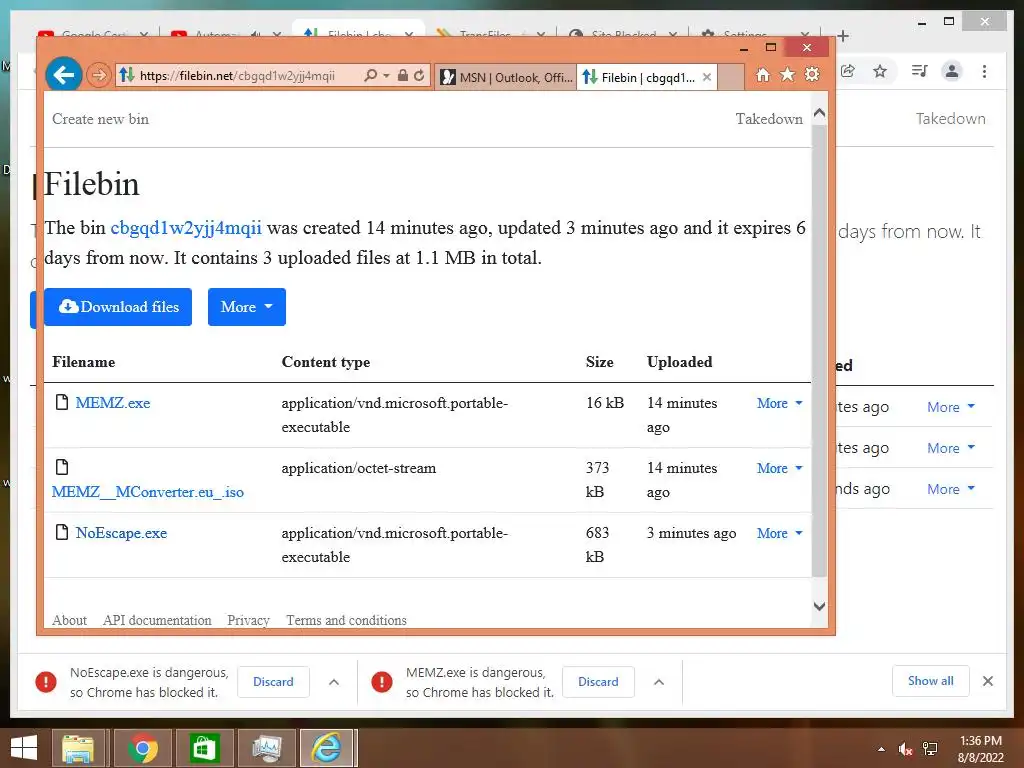Screen dimensions: 1024x768
Task: Expand More dropdown for NoEscape.exe row in IE
Action: pyautogui.click(x=779, y=534)
